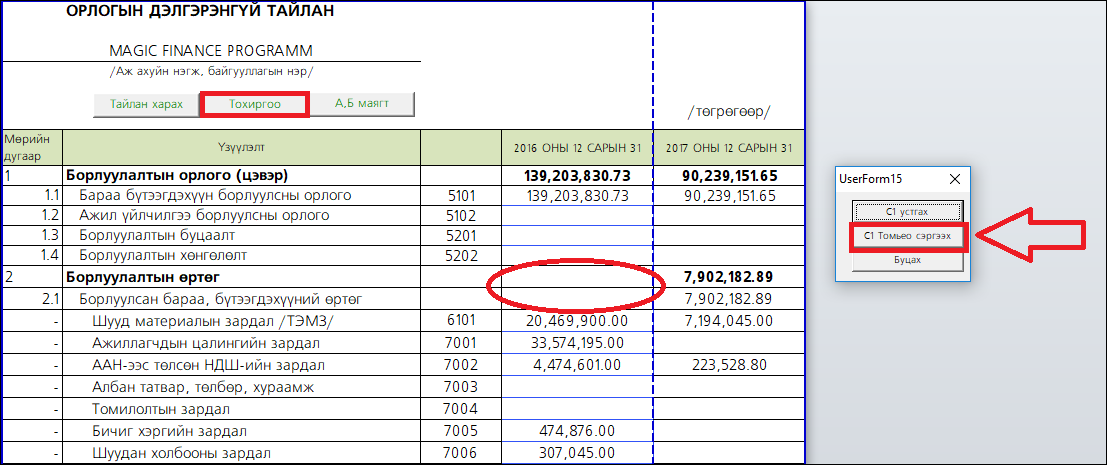Click the 33,574,195.00 salary expense cell
Viewport: 1107px width, 465px height.
point(576,343)
